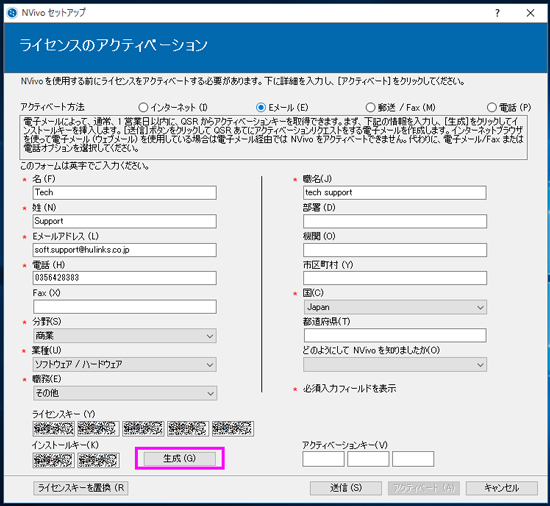
Task: Focus the empty 部署 field
Action: click(x=395, y=221)
